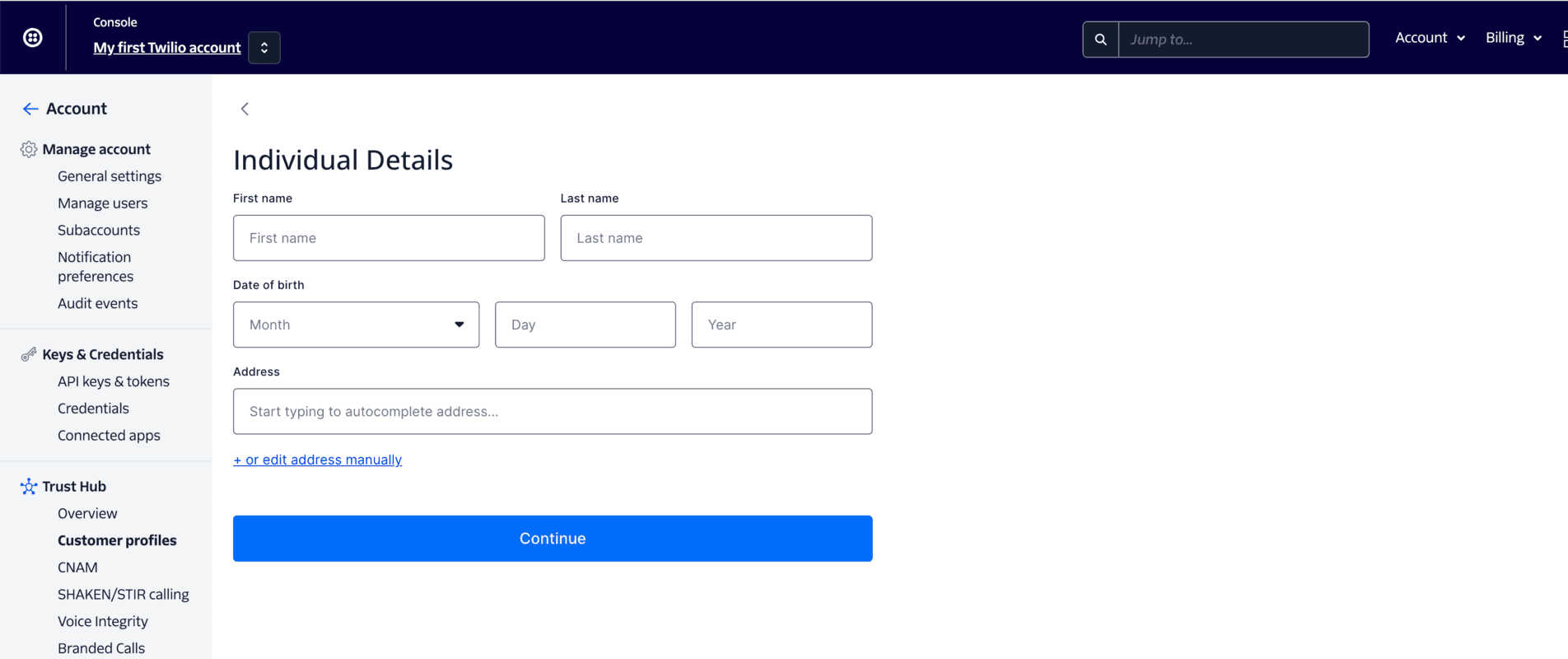Click the Keys & Credentials key icon
This screenshot has height=659, width=1568.
[29, 354]
